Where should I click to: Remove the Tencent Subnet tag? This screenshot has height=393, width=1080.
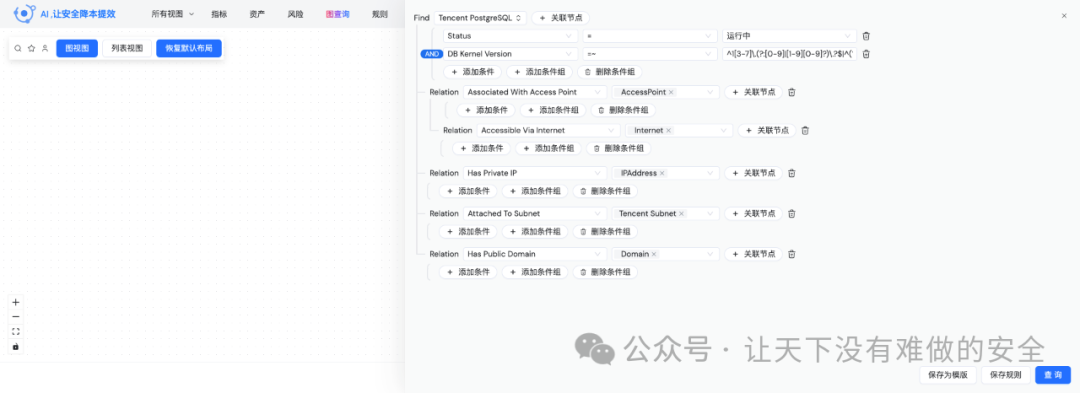pos(681,214)
